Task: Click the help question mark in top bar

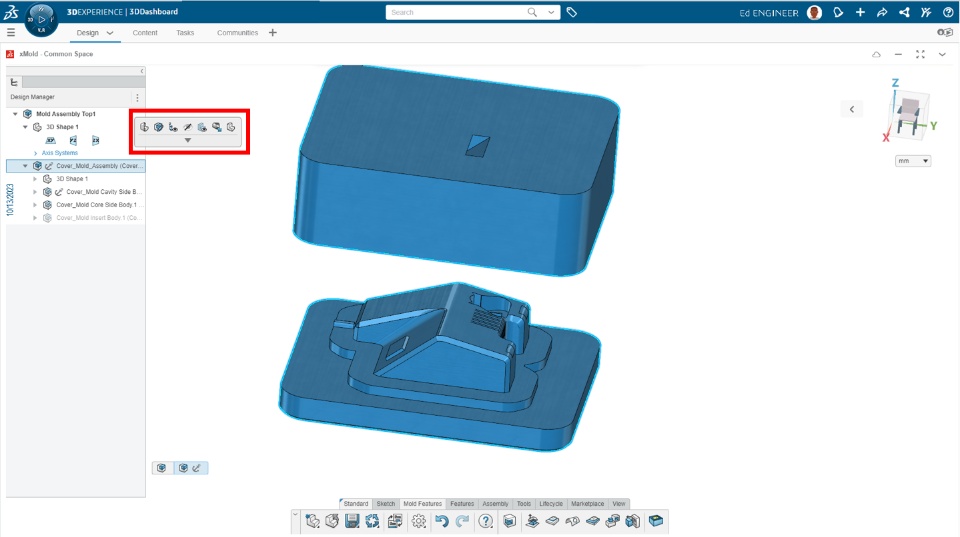Action: tap(948, 12)
